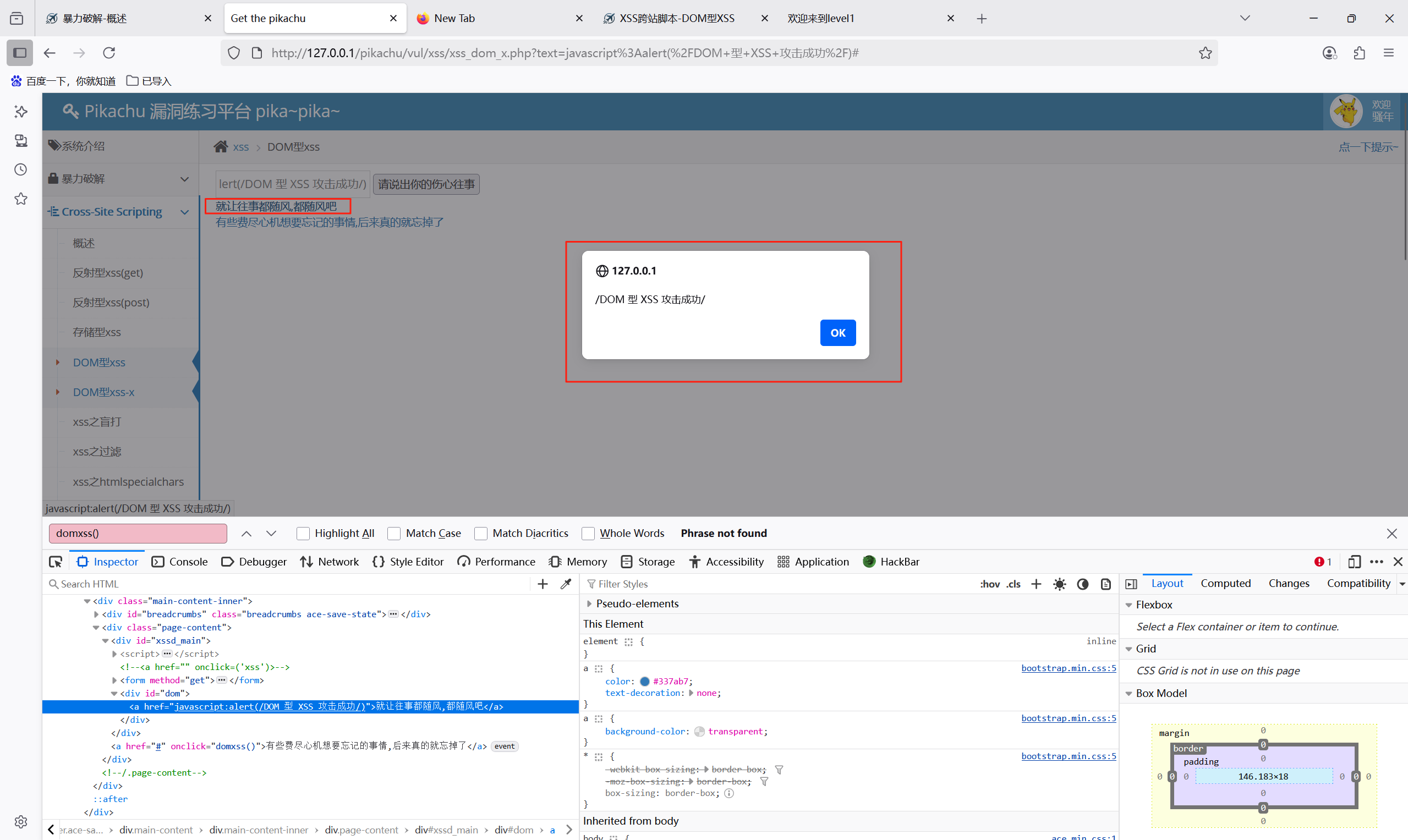1408x840 pixels.
Task: Toggle print media simulation
Action: [1106, 584]
